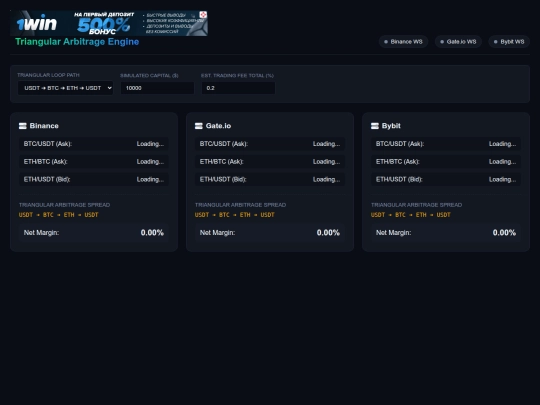Select Gate.io BTC/USDT (Ask) row
This screenshot has height=405, width=540.
click(x=270, y=144)
